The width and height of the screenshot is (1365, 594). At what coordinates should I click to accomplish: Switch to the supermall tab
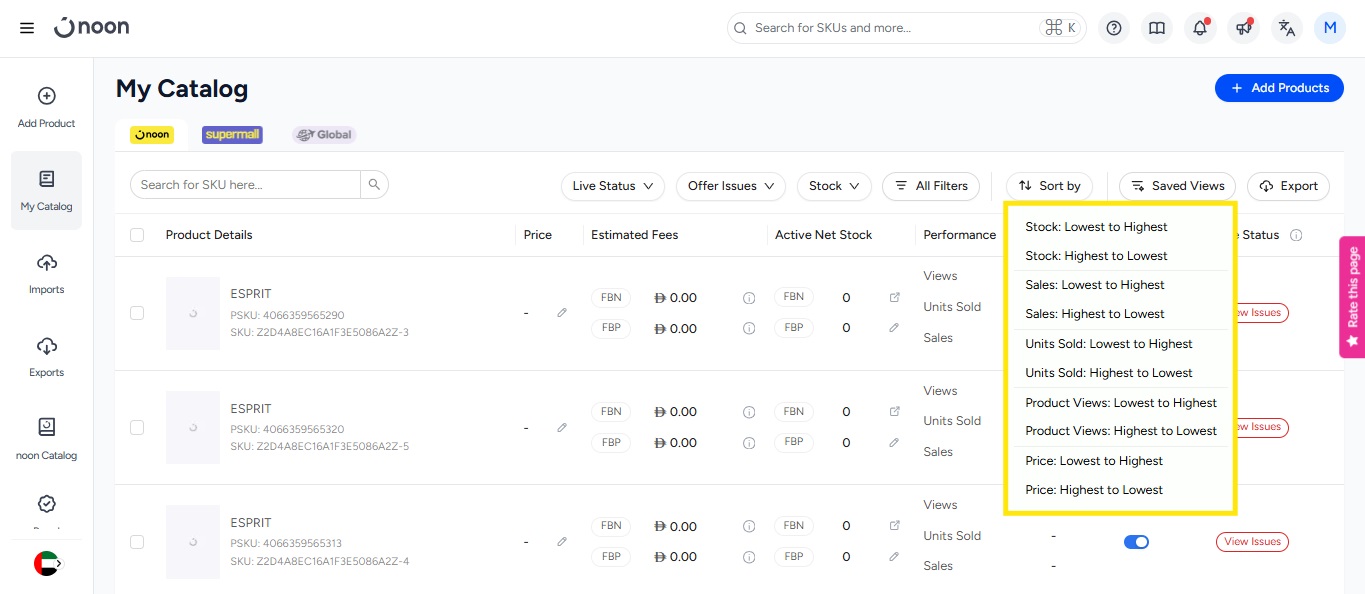(232, 135)
